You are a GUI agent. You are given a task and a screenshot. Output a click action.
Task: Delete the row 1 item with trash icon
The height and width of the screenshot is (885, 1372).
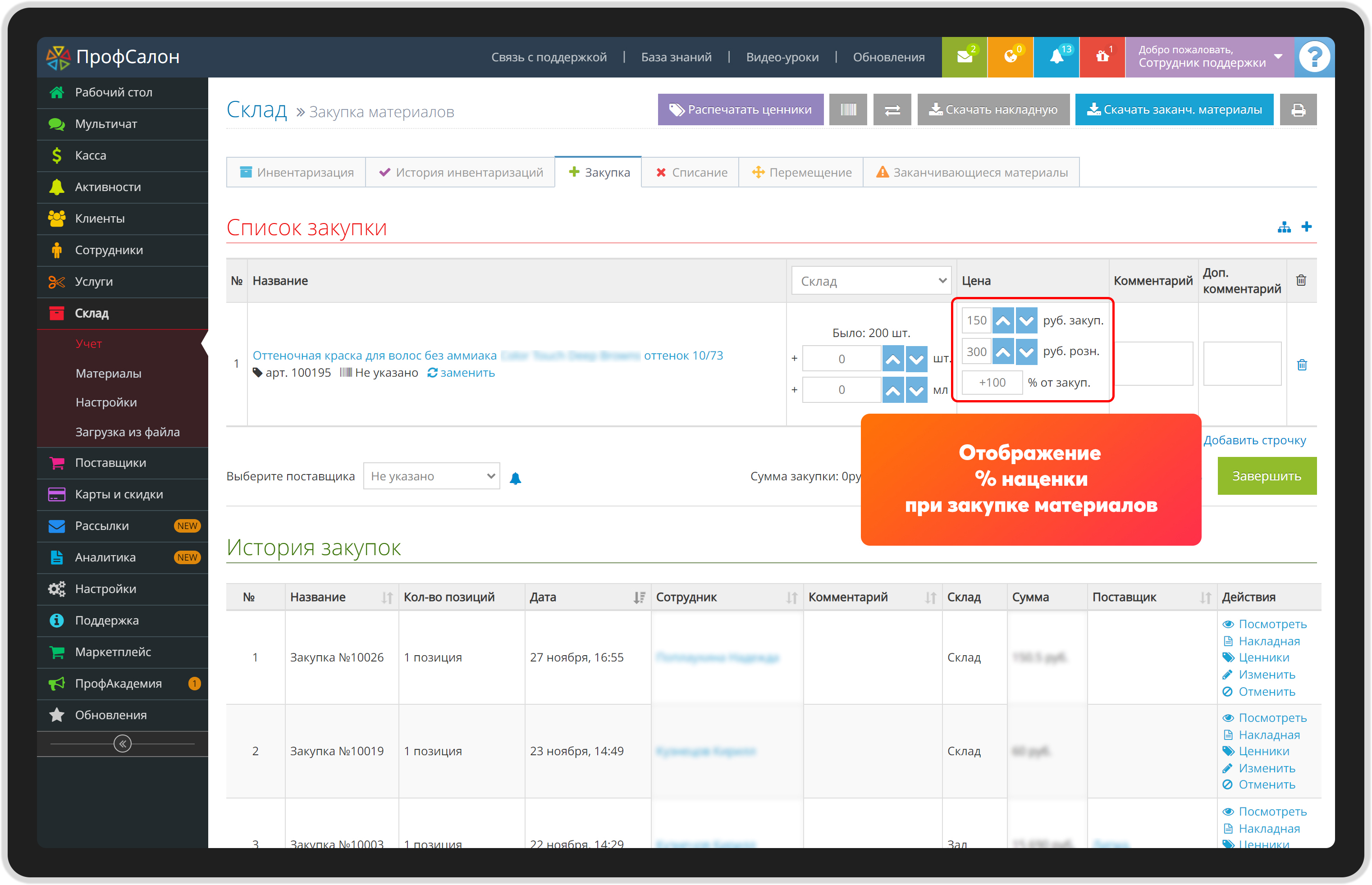[1302, 365]
